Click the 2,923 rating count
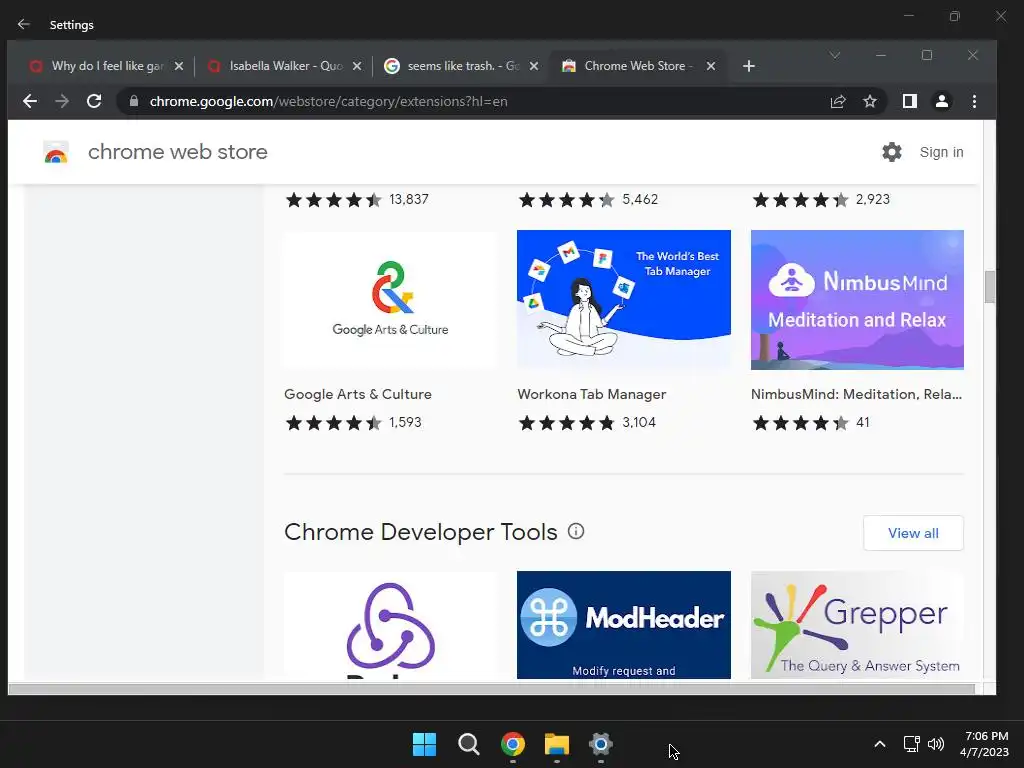The height and width of the screenshot is (768, 1024). click(x=872, y=199)
